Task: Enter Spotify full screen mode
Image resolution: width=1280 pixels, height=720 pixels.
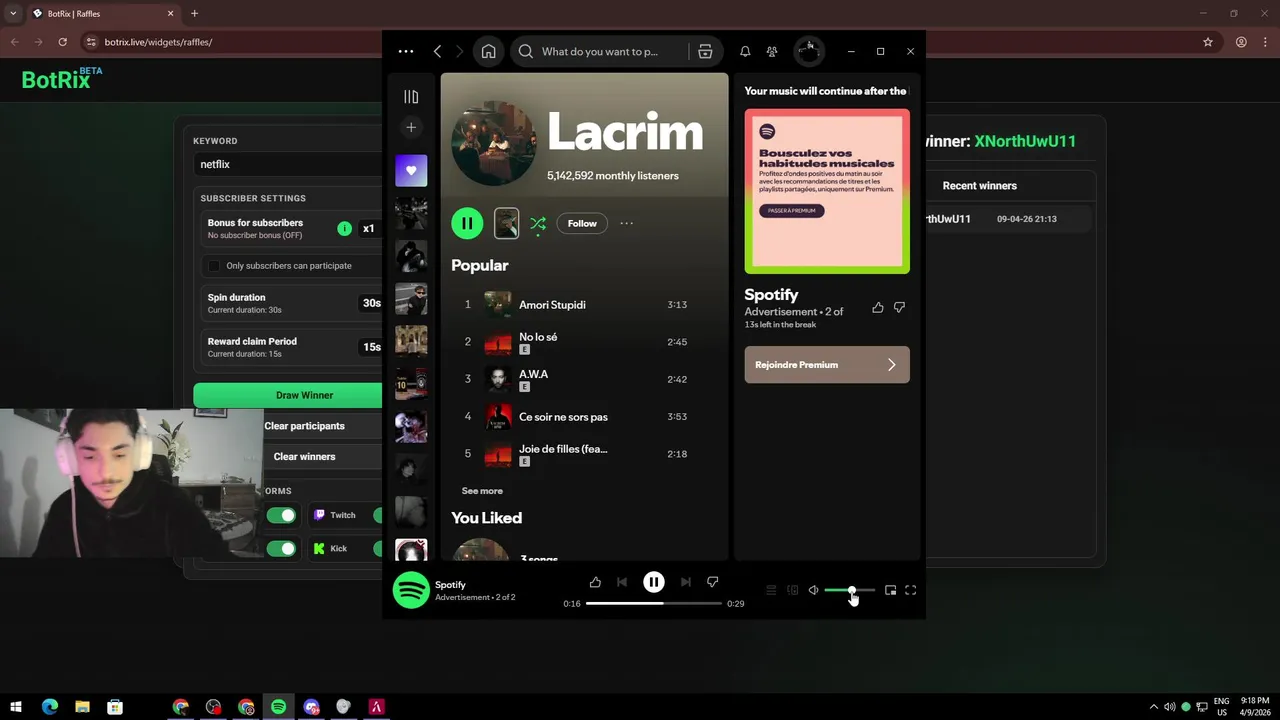Action: [910, 590]
